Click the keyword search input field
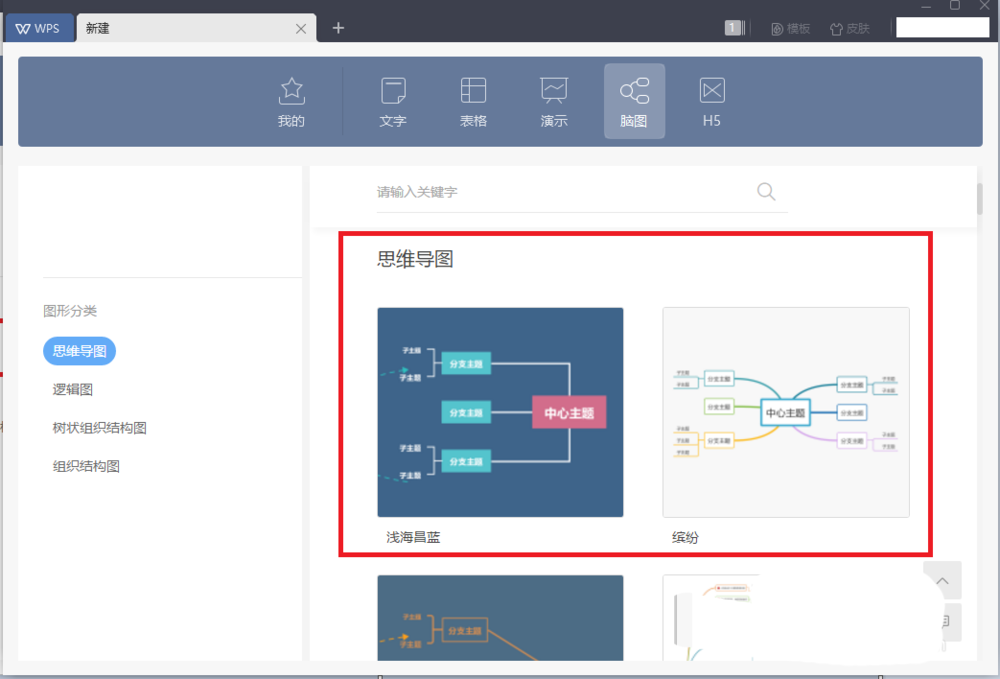The width and height of the screenshot is (1000, 679). (x=560, y=192)
